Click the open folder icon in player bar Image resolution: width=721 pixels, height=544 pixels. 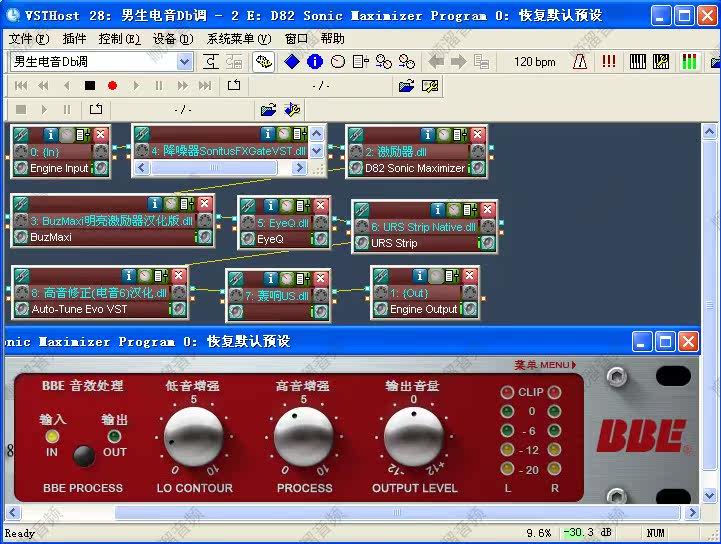tap(406, 86)
